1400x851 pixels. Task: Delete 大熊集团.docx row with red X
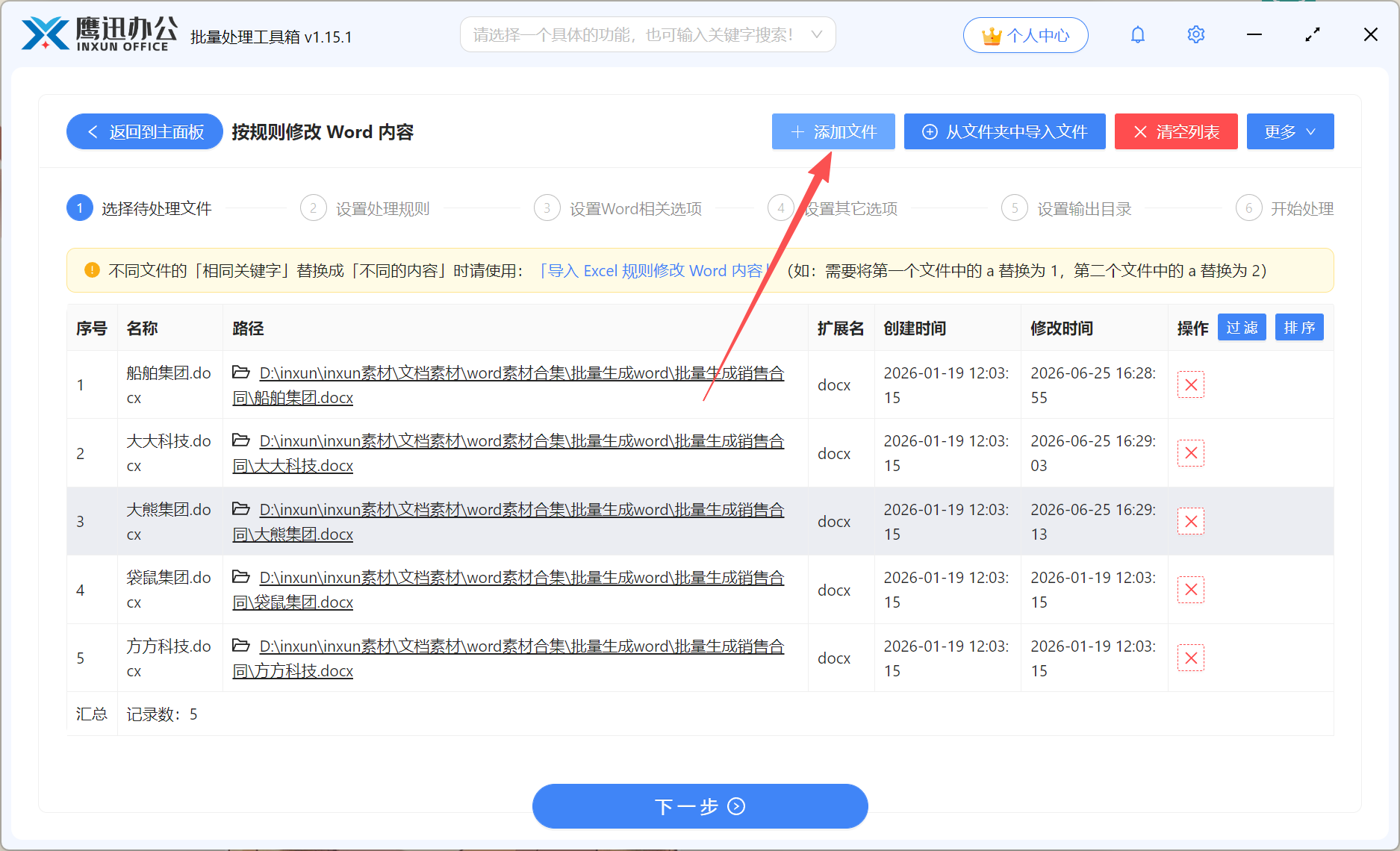[x=1191, y=521]
